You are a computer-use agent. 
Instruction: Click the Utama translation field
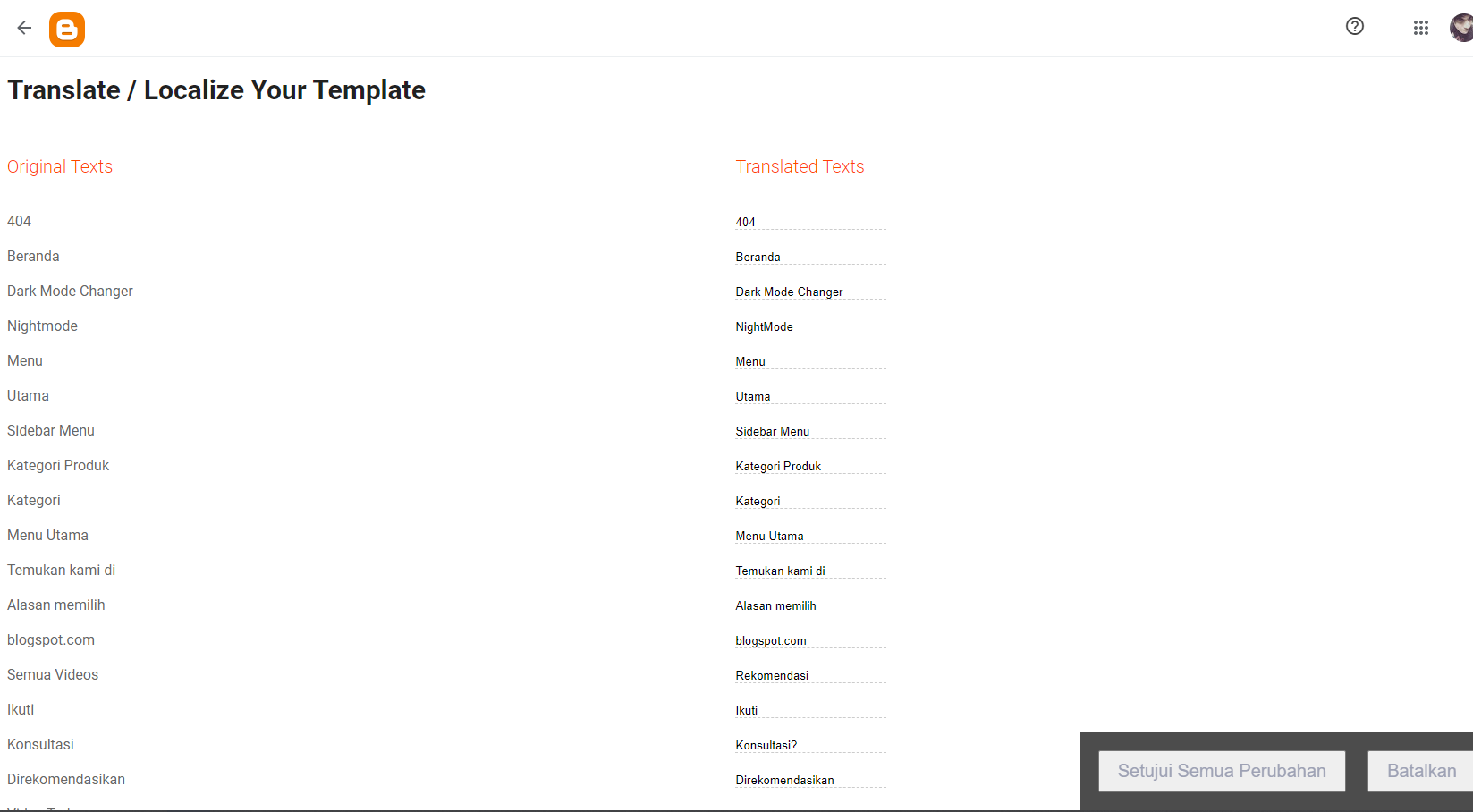tap(809, 396)
